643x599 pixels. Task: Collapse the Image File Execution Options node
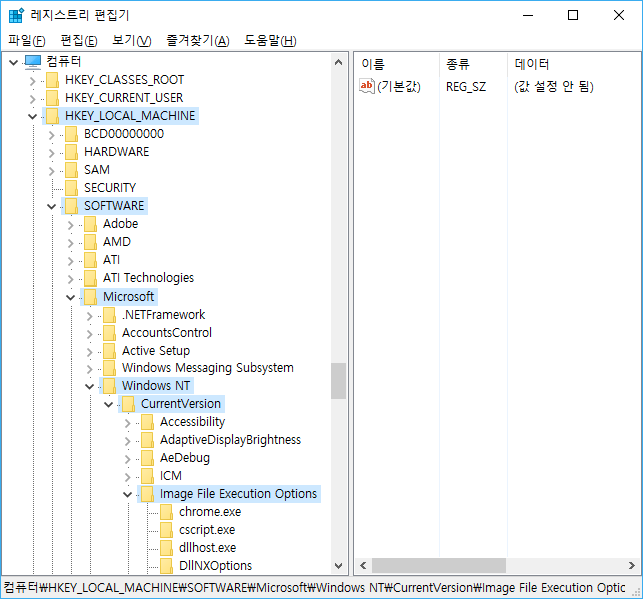pyautogui.click(x=128, y=495)
